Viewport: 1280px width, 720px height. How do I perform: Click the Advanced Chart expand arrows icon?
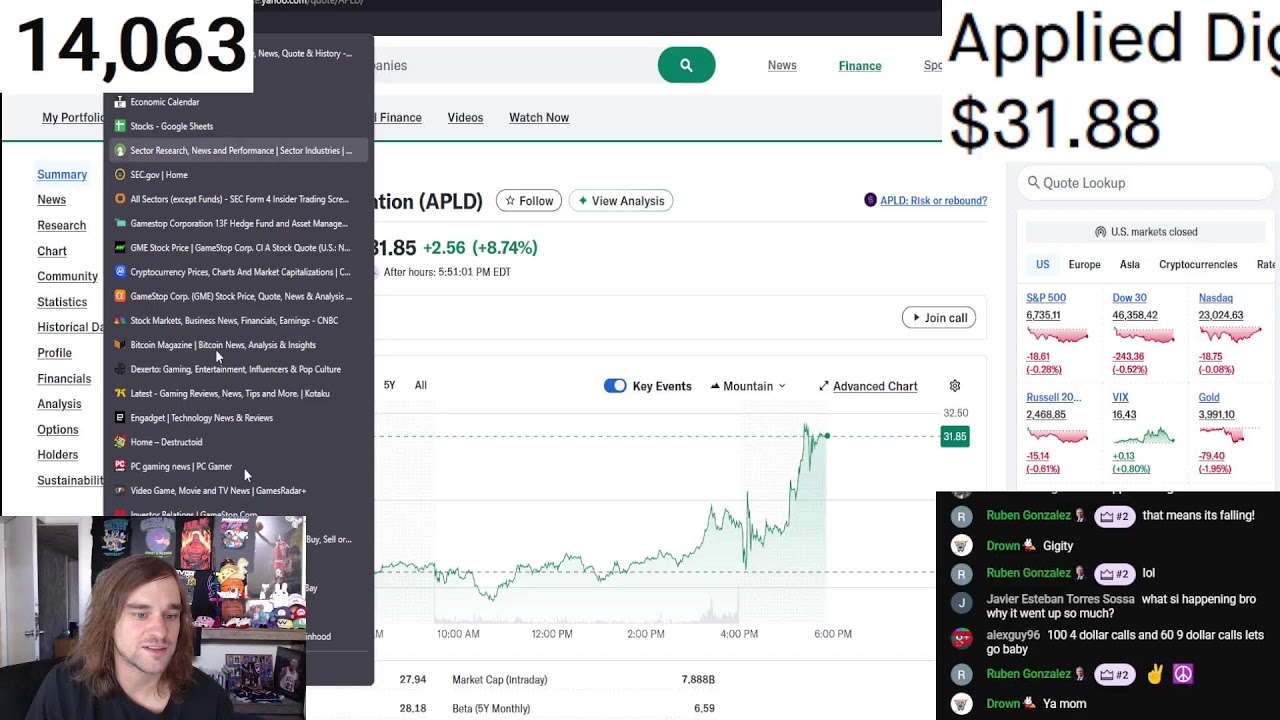coord(824,386)
